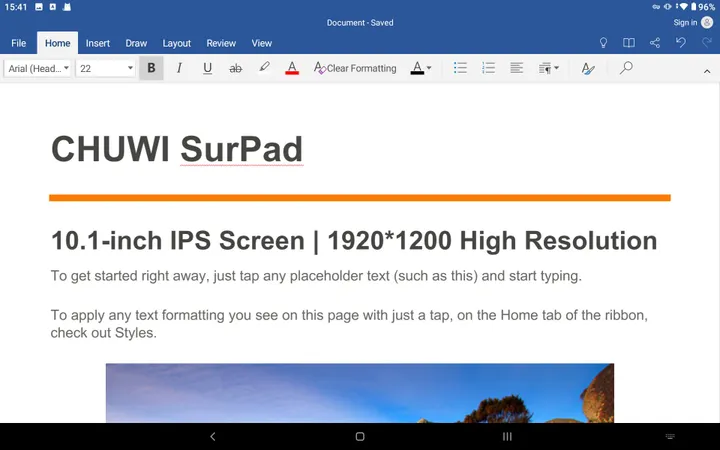Switch to the View tab

pos(261,43)
